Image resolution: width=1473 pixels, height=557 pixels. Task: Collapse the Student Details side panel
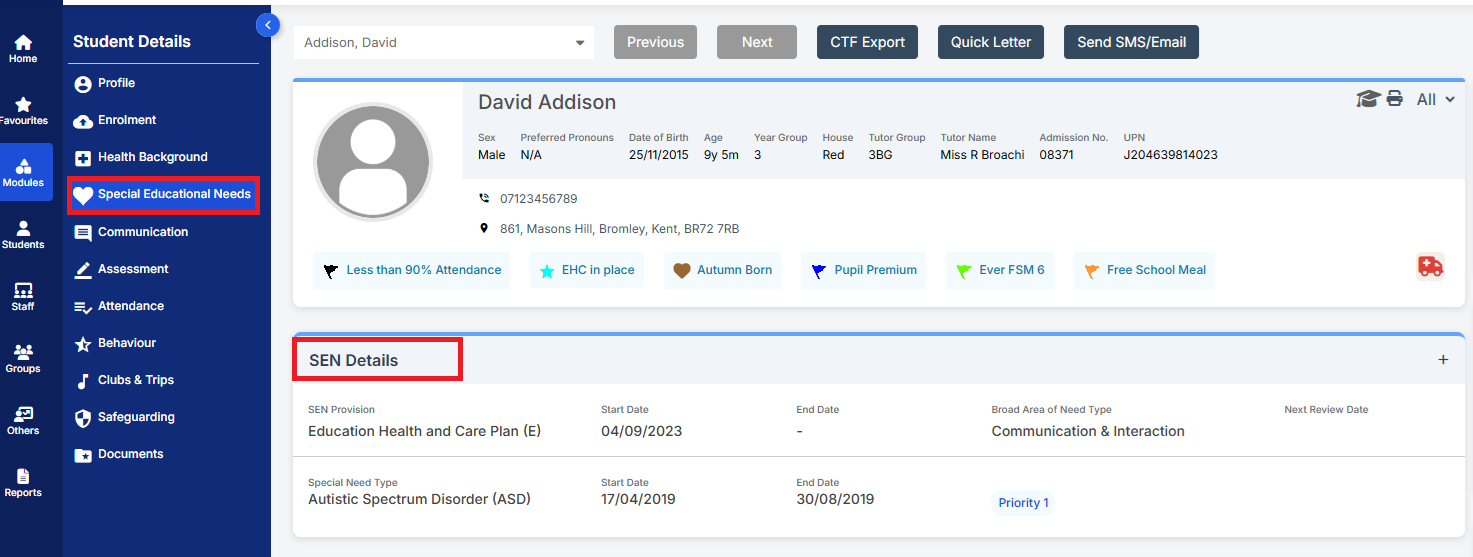tap(267, 25)
